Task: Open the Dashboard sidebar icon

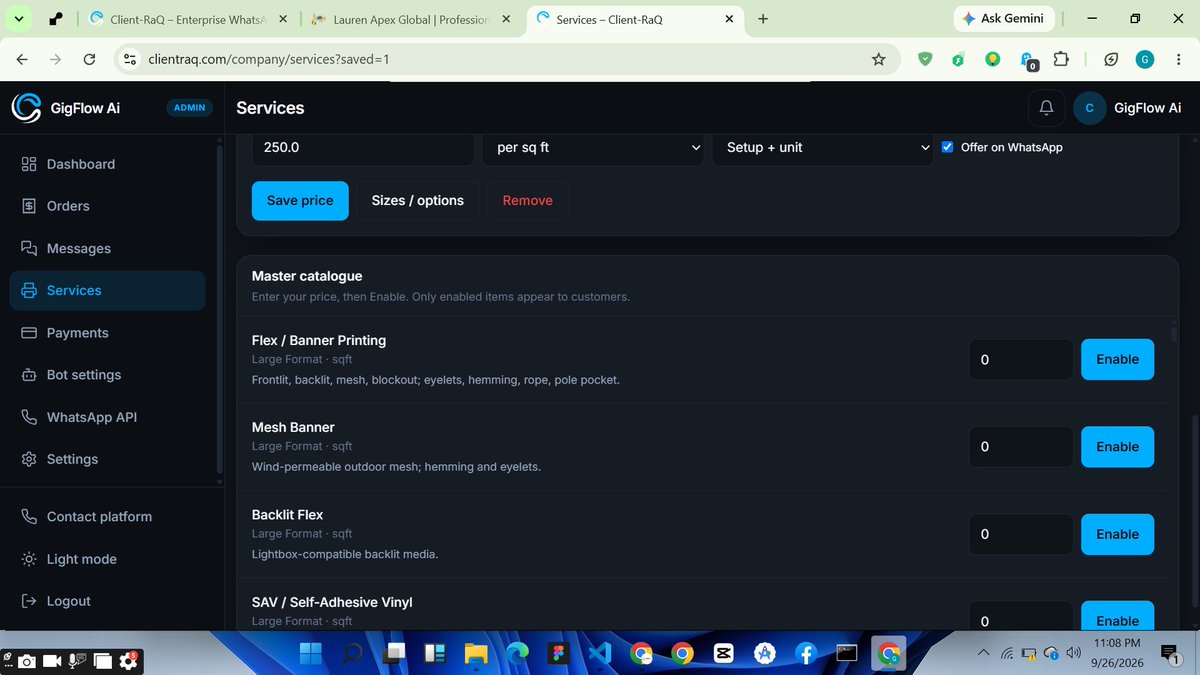Action: (x=29, y=164)
